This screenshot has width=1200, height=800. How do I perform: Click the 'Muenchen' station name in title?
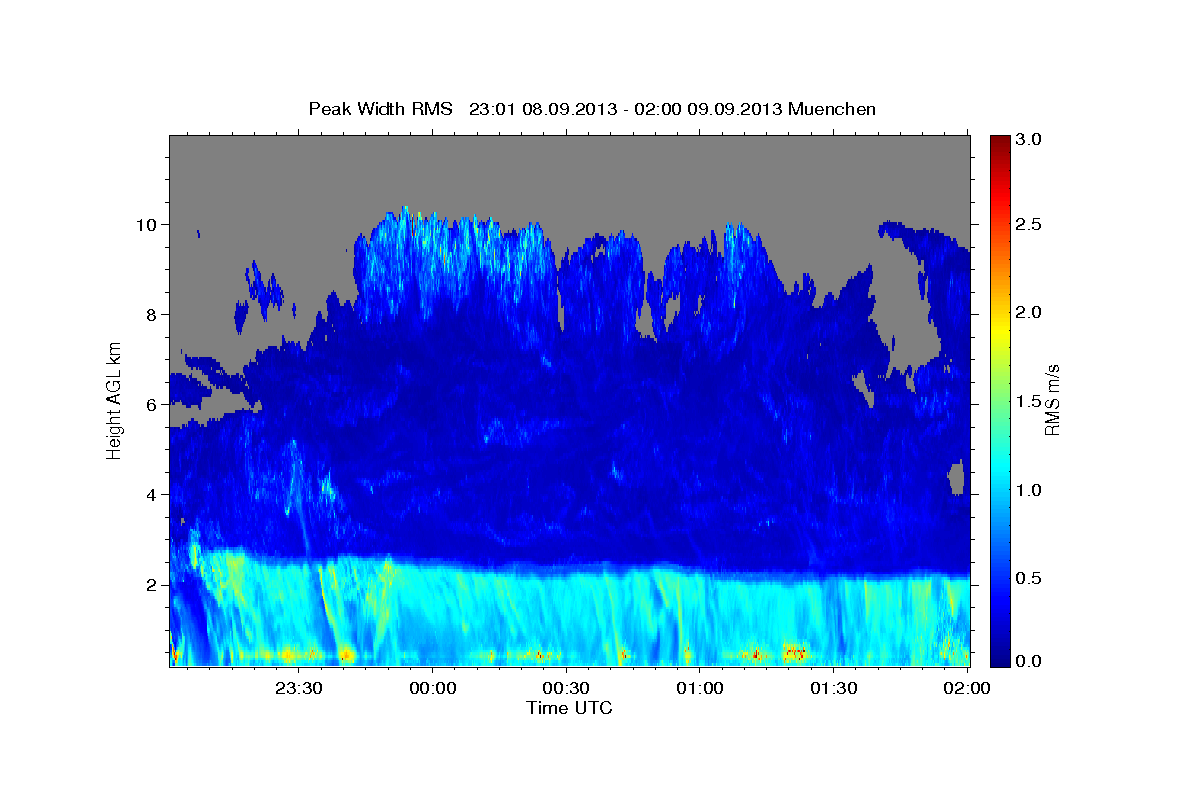click(x=832, y=109)
